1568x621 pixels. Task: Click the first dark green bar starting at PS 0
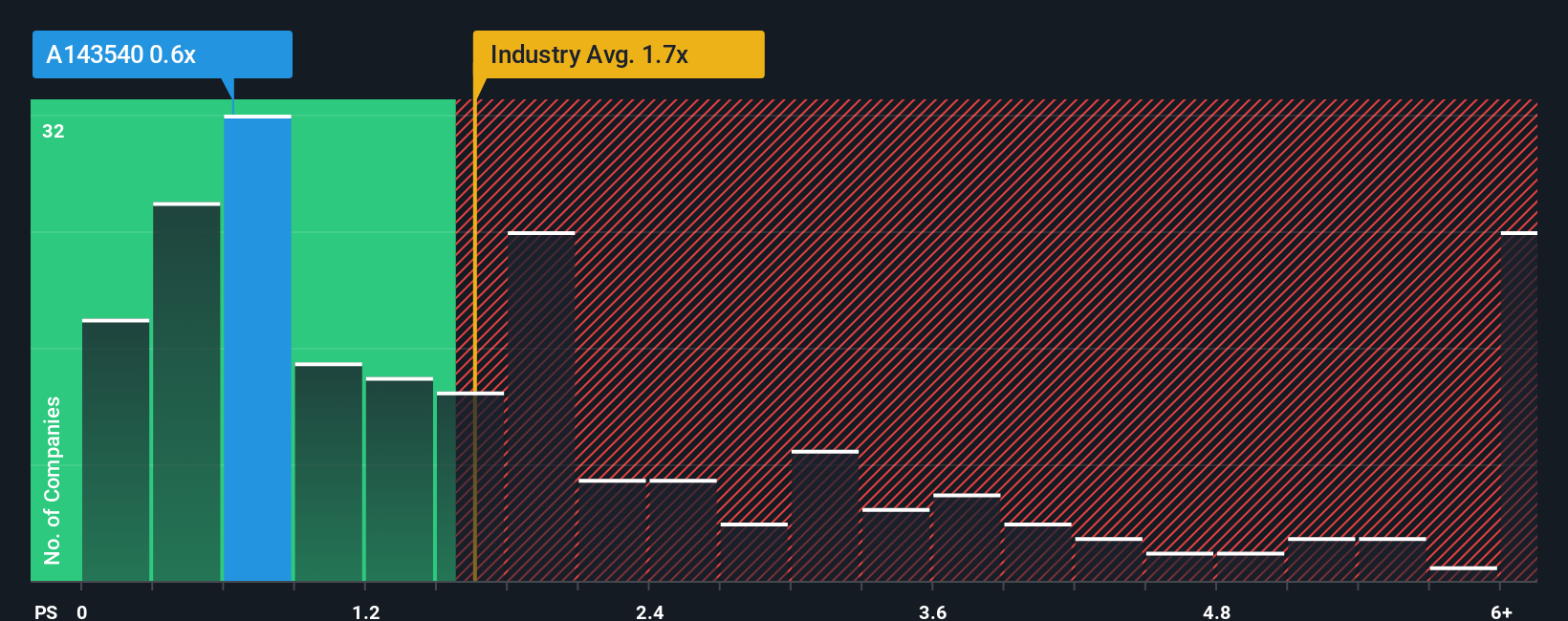116,450
